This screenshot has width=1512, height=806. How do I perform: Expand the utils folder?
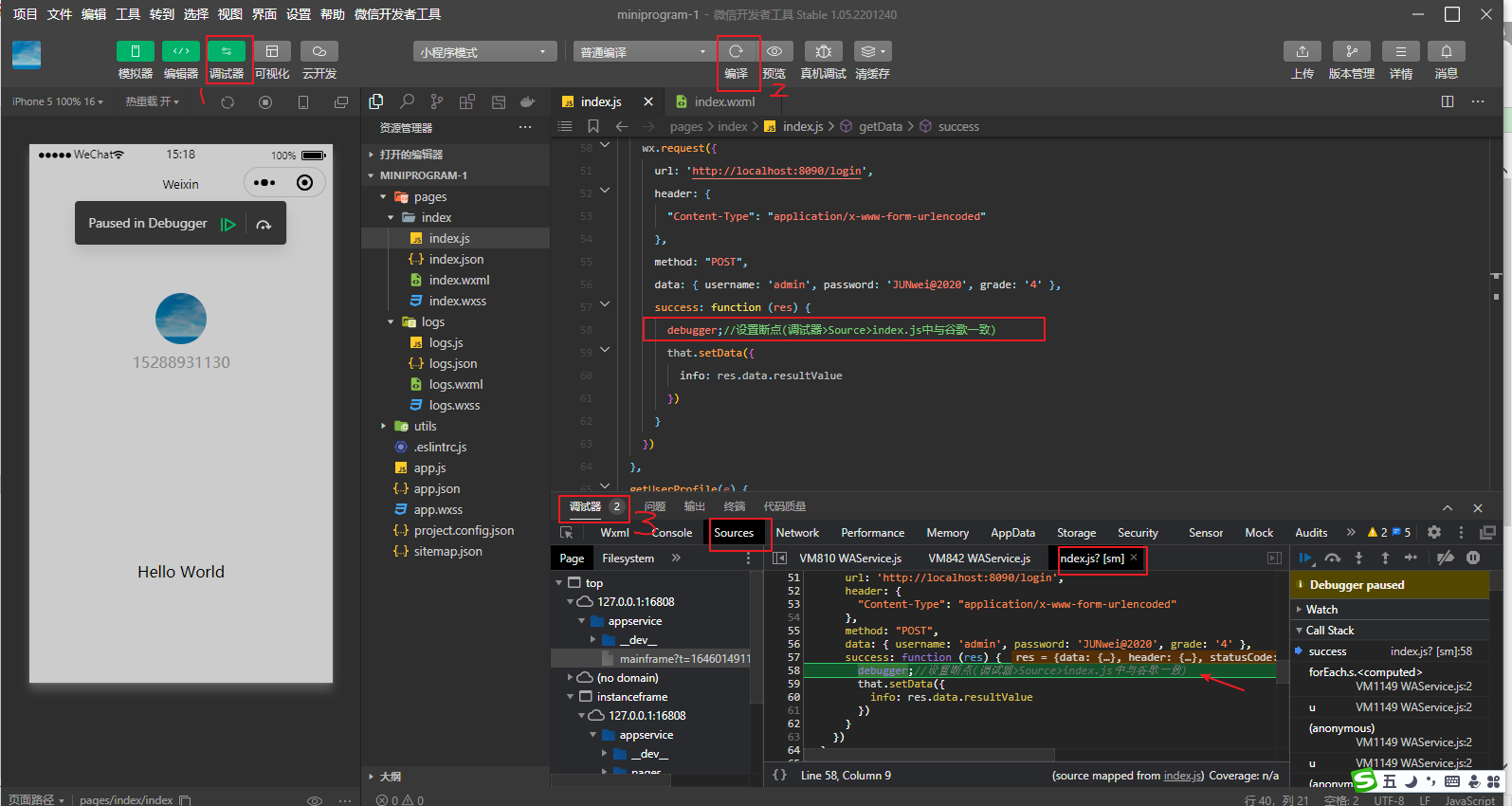(383, 427)
